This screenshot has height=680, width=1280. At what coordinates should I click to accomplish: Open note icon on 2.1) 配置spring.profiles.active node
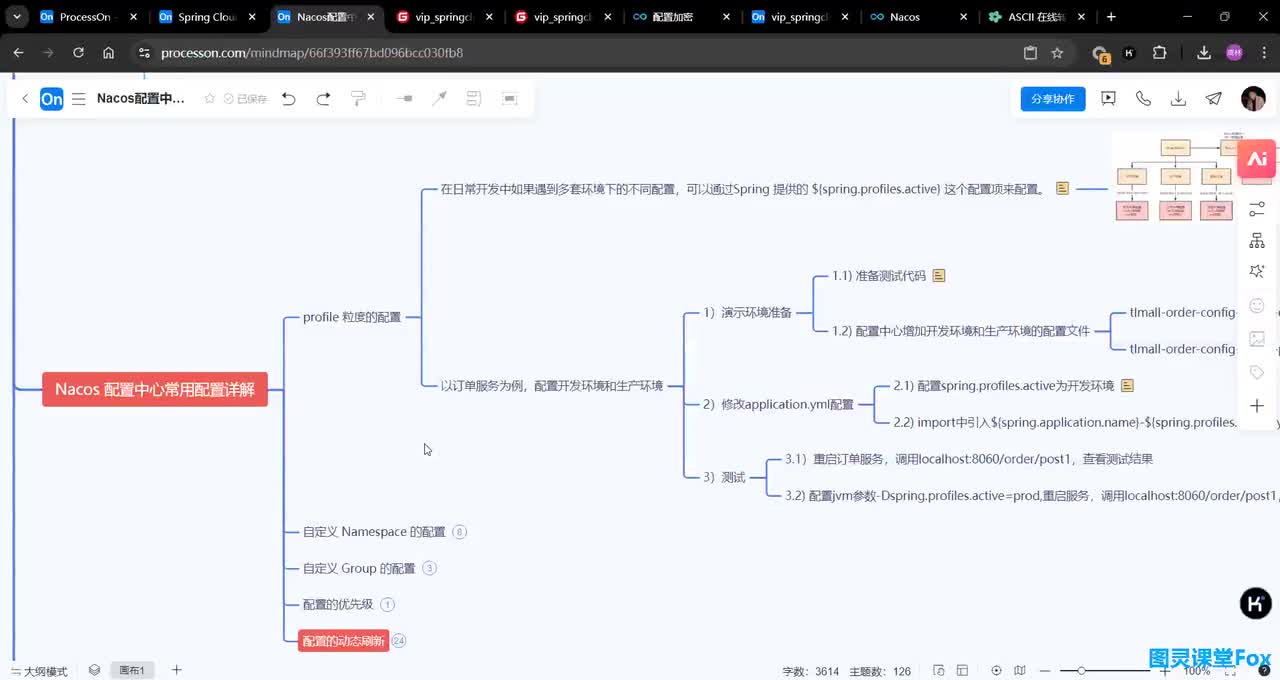tap(1127, 385)
